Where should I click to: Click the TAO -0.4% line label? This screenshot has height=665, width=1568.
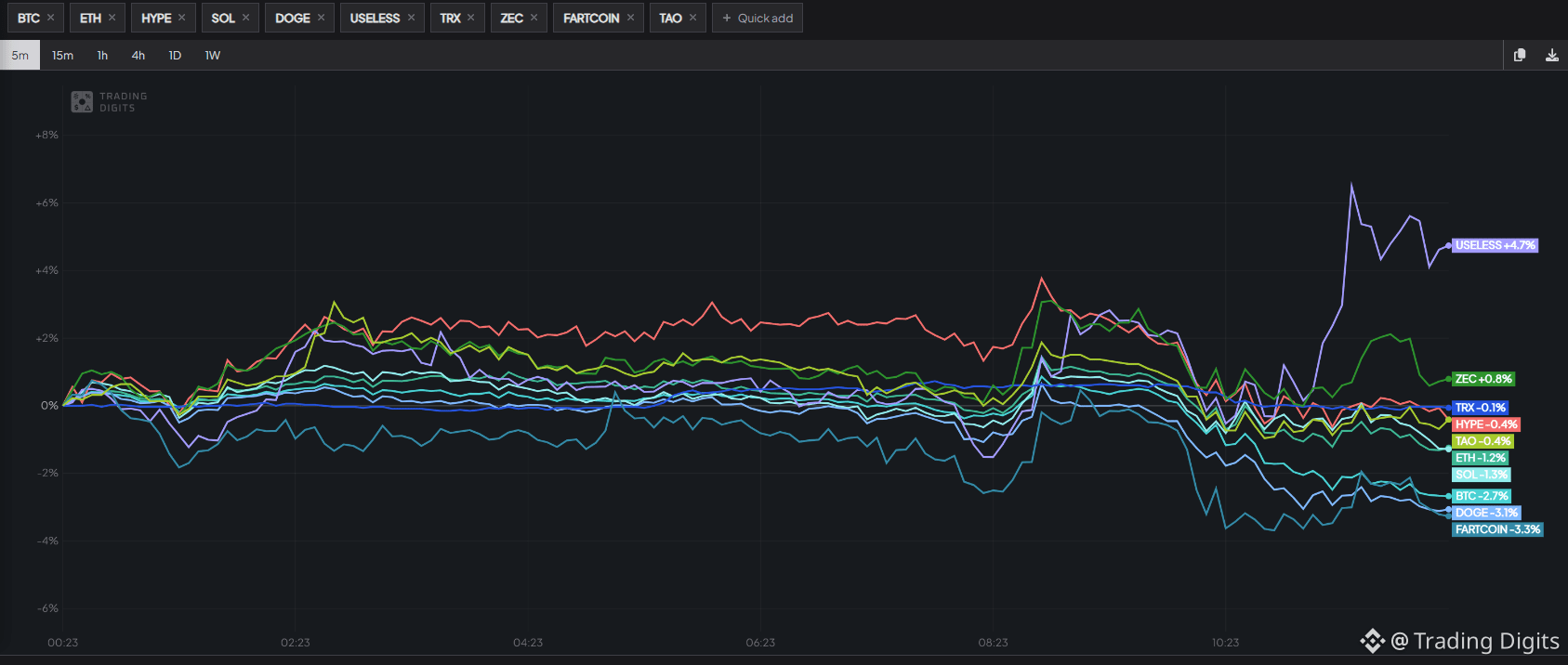(x=1483, y=441)
